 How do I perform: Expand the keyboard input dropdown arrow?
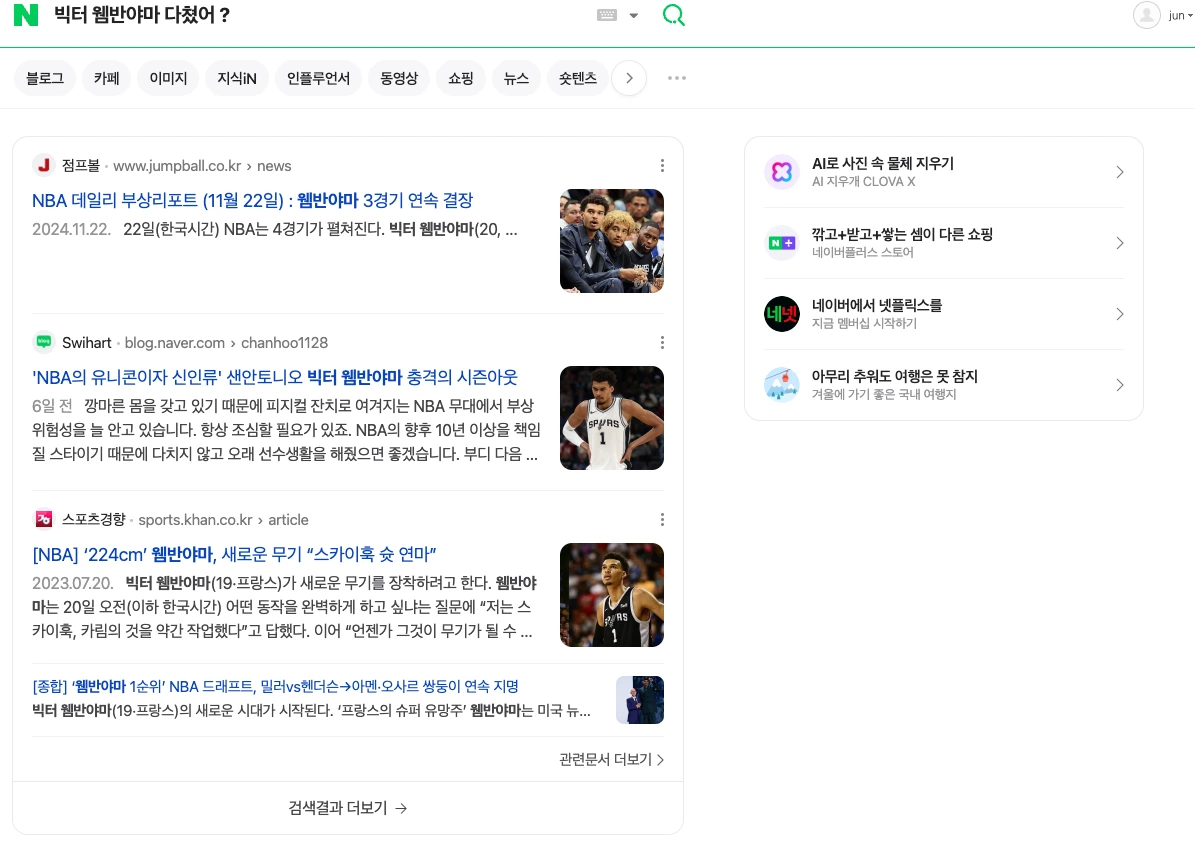(633, 15)
